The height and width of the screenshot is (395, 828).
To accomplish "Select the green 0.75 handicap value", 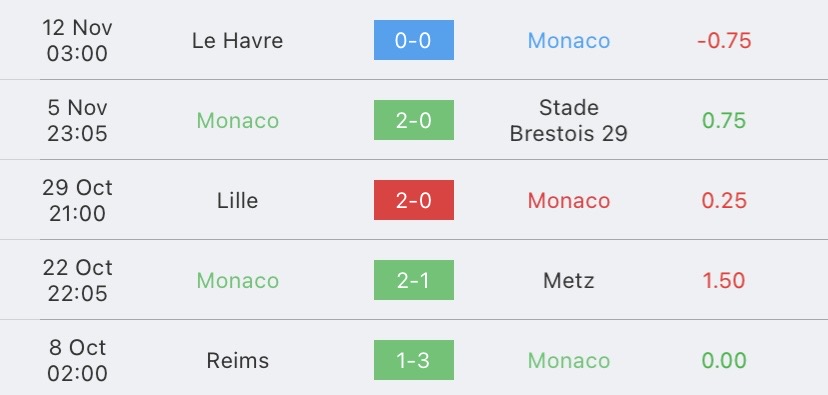I will click(724, 120).
